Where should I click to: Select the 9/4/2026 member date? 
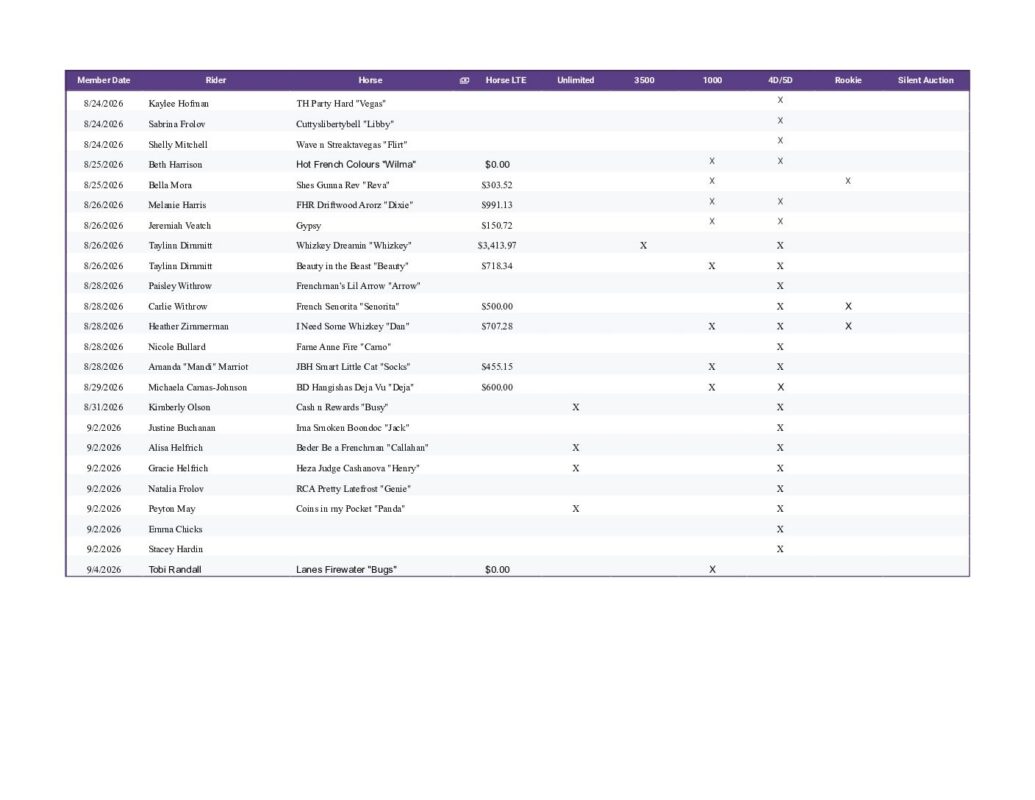click(104, 570)
